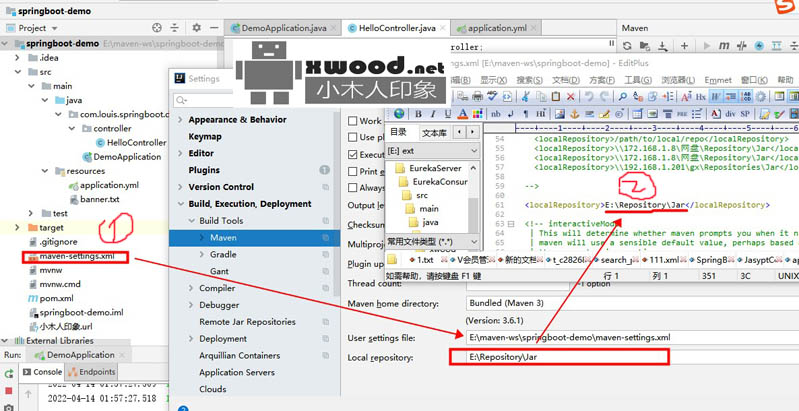
Task: Click the EditPlus bold B icon
Action: click(x=418, y=114)
